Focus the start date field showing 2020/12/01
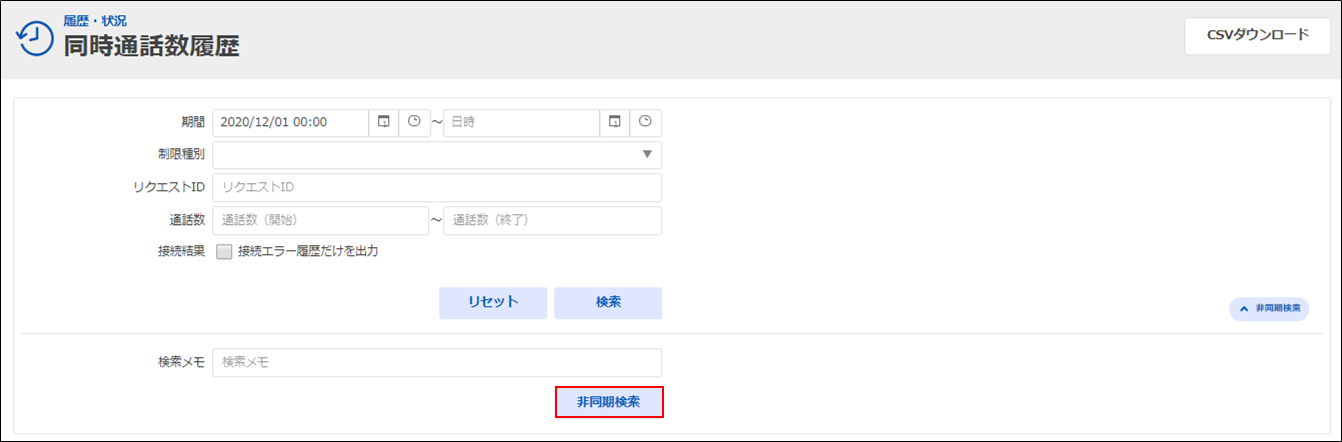The height and width of the screenshot is (442, 1342). tap(290, 122)
